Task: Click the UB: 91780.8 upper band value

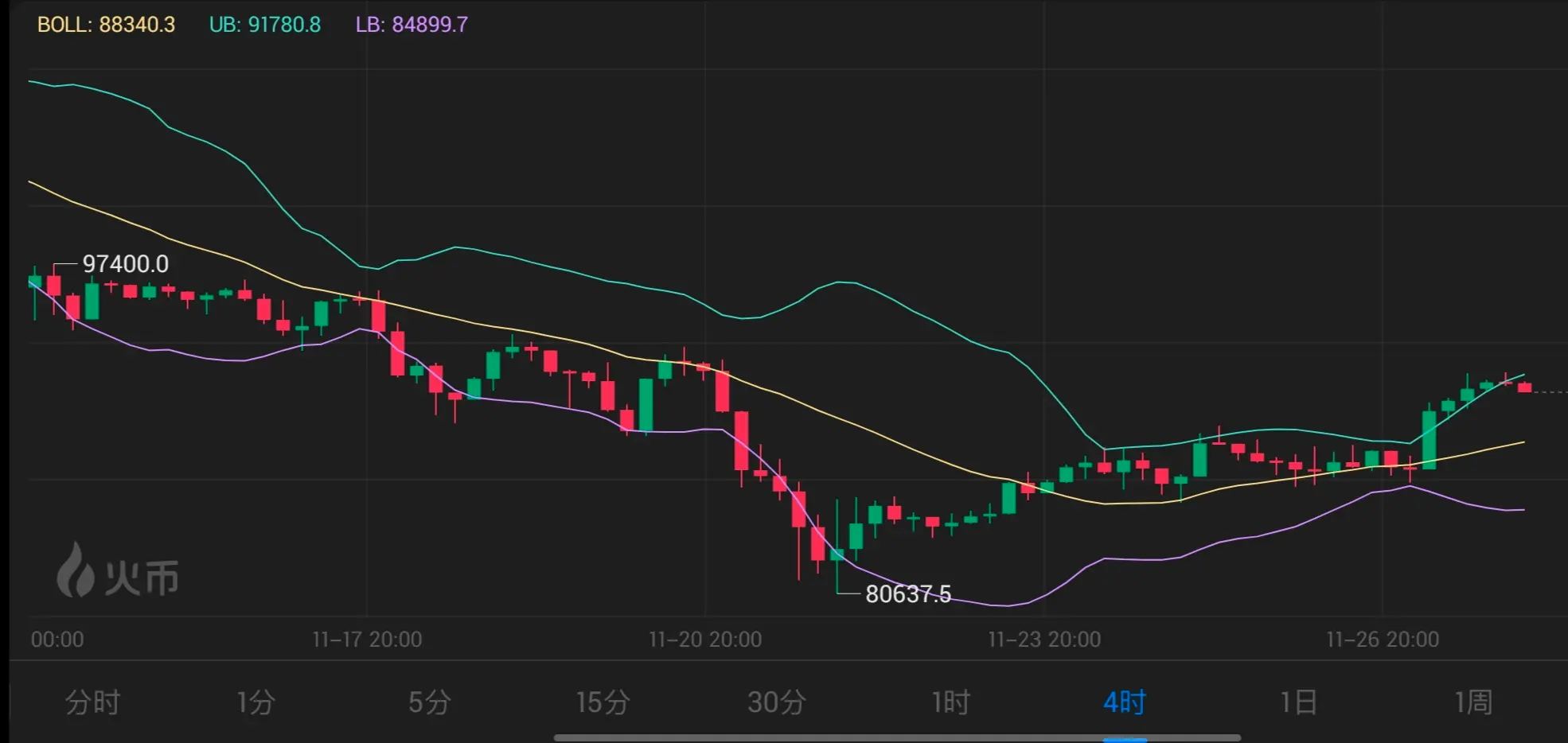Action: pyautogui.click(x=265, y=25)
